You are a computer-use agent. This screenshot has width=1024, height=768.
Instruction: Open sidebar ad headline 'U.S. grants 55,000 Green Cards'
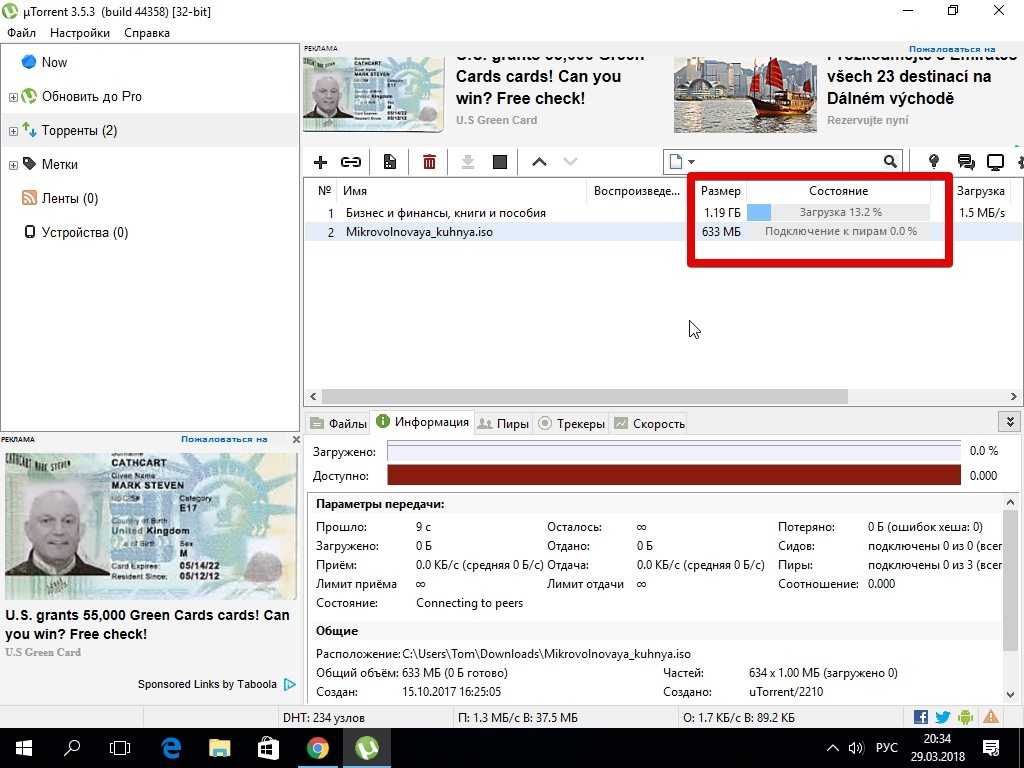[x=147, y=624]
